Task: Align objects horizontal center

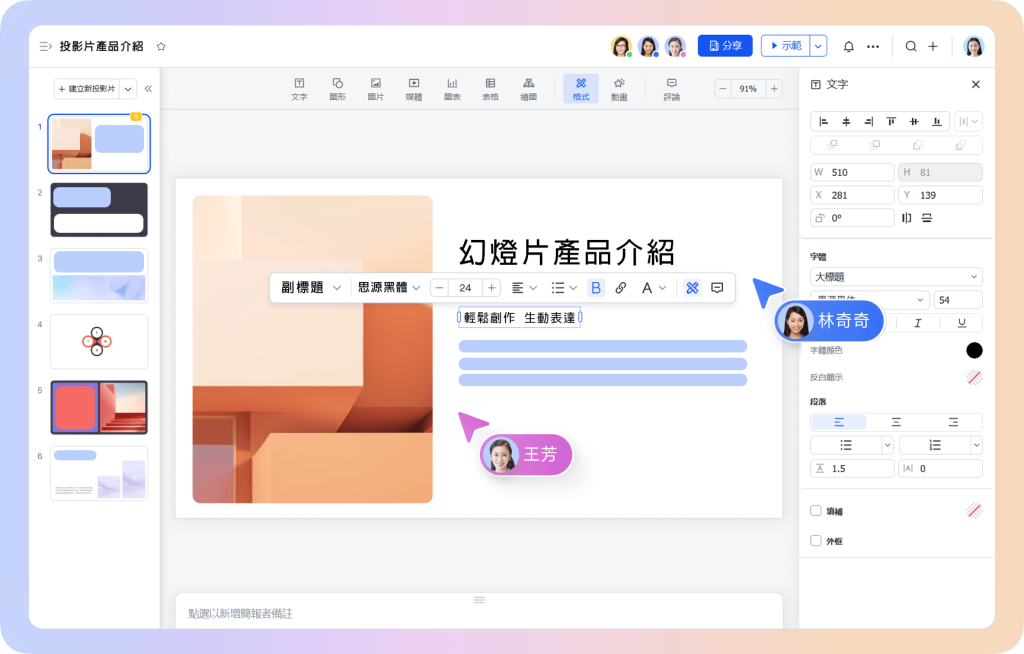Action: point(846,122)
